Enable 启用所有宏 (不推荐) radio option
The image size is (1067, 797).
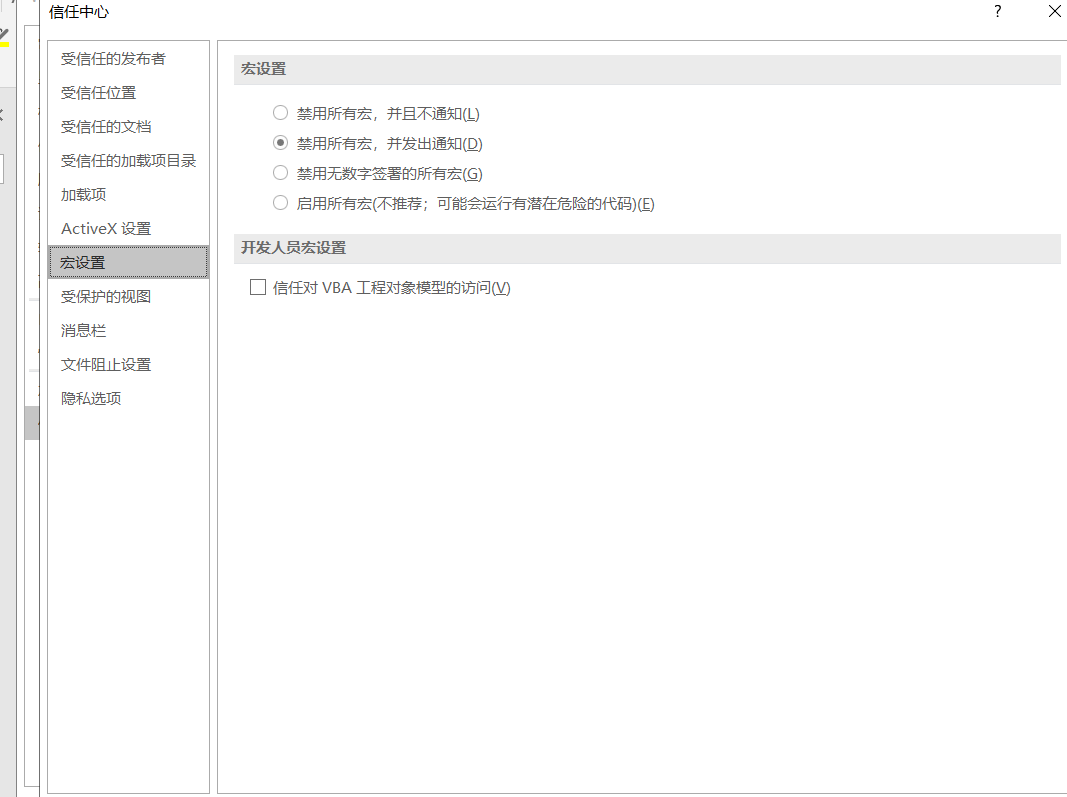[x=281, y=204]
